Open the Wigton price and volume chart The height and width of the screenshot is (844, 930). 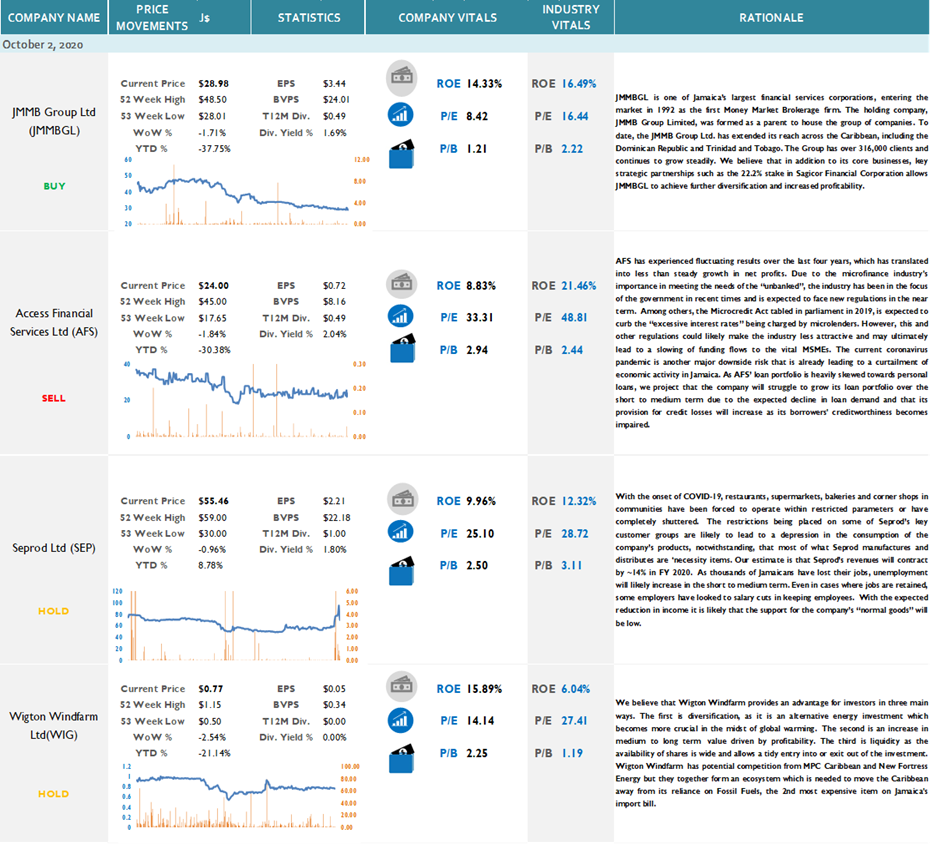click(240, 795)
